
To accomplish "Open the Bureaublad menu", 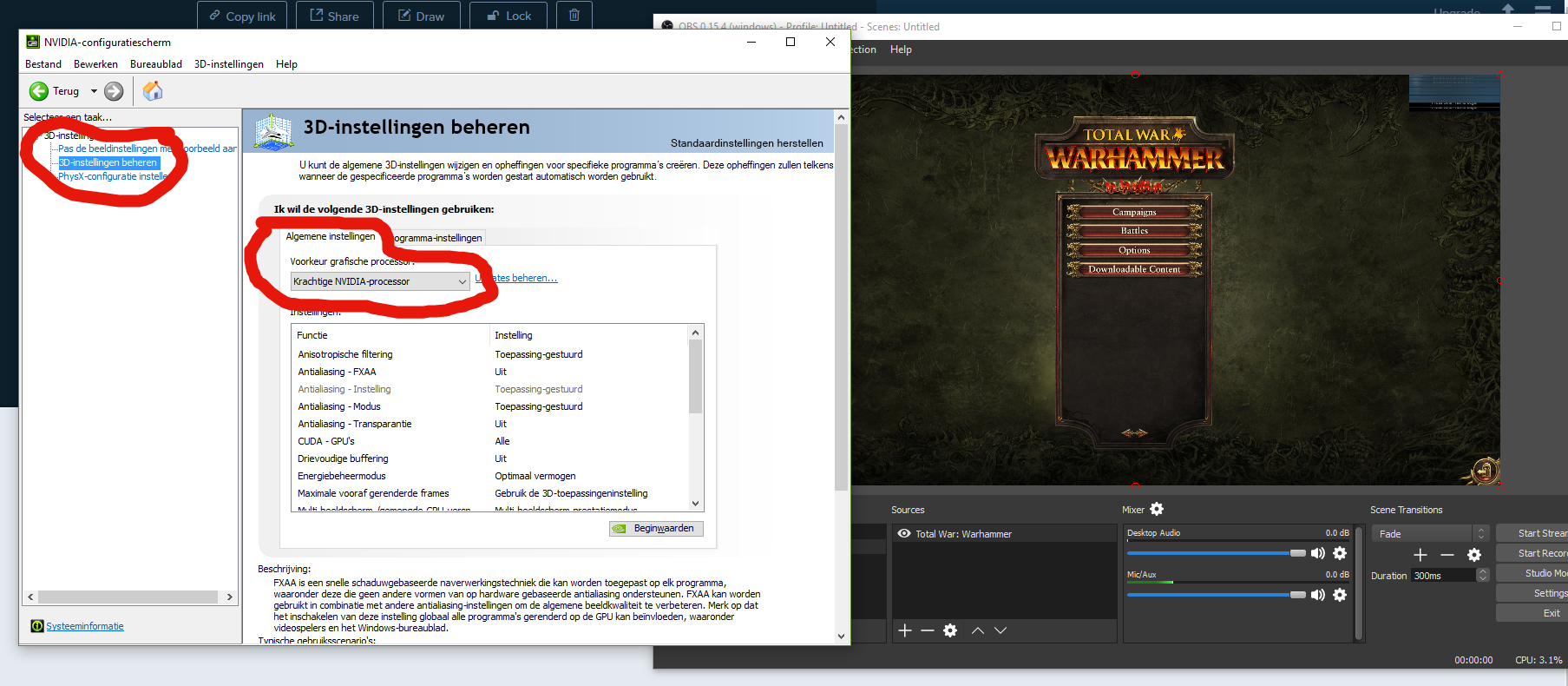I will 156,64.
